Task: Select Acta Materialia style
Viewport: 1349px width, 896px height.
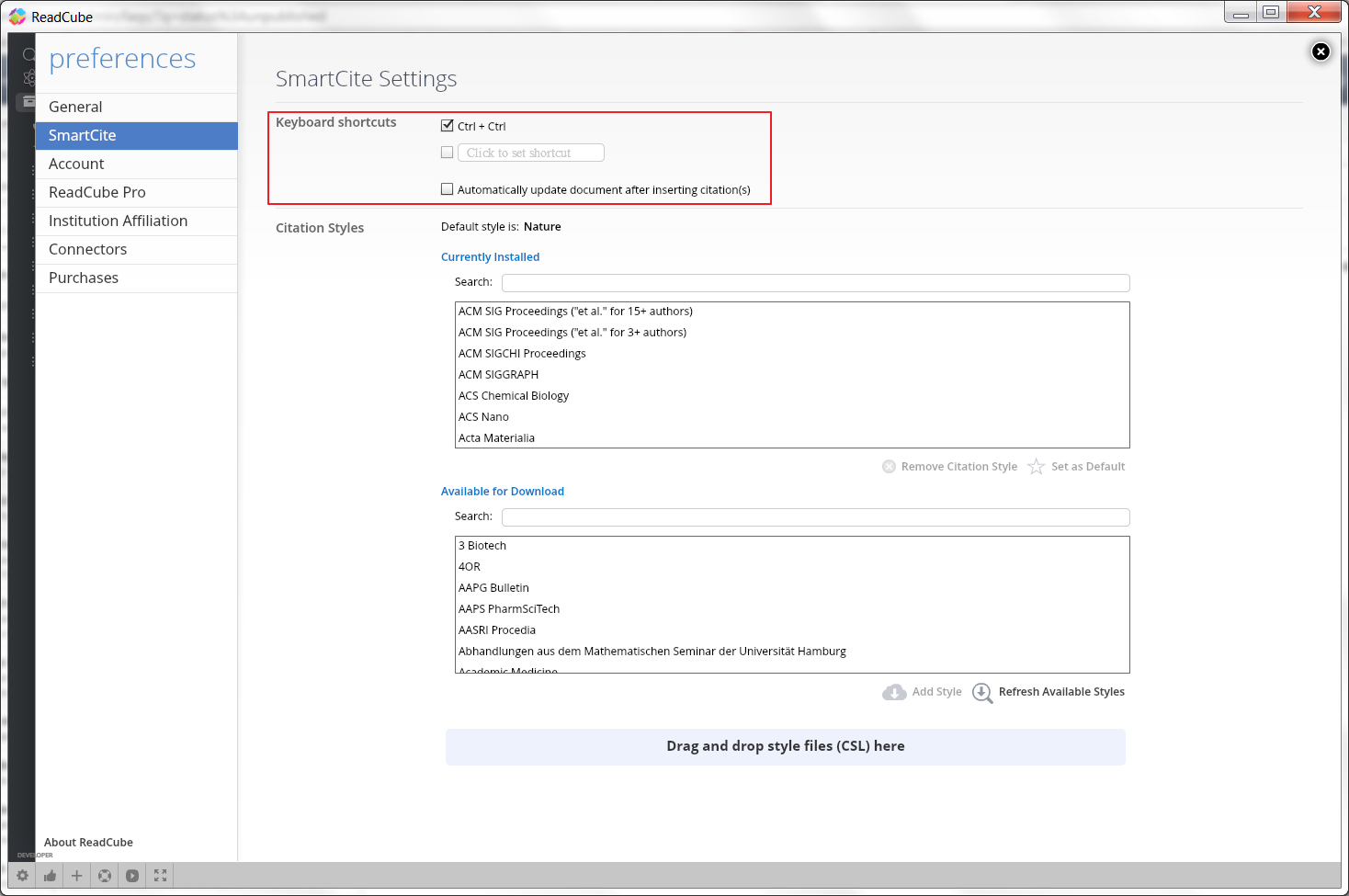Action: point(792,437)
